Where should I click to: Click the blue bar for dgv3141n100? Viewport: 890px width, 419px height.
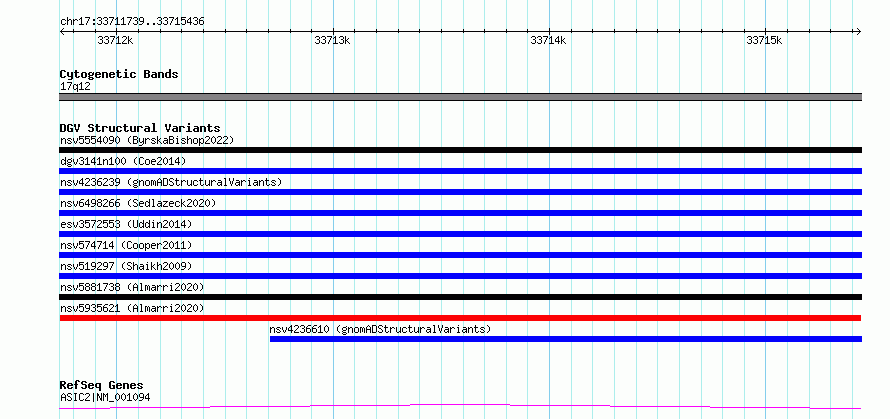461,171
